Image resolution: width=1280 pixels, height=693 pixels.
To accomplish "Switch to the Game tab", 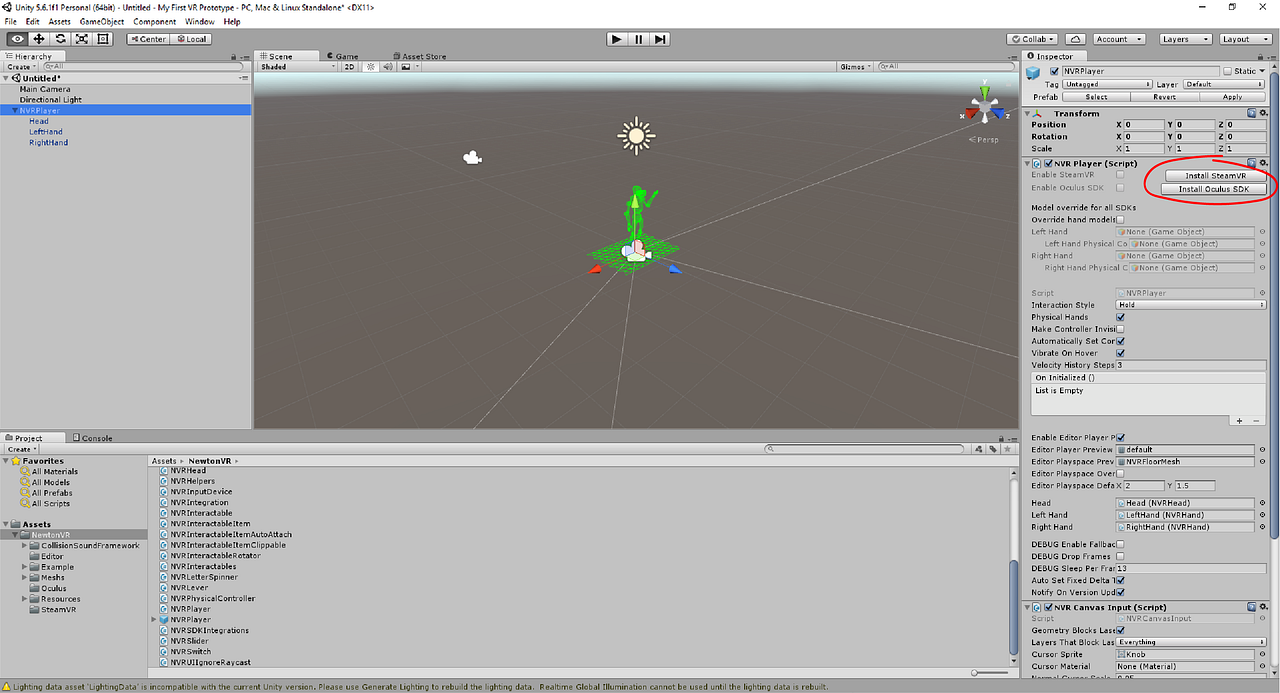I will point(345,56).
